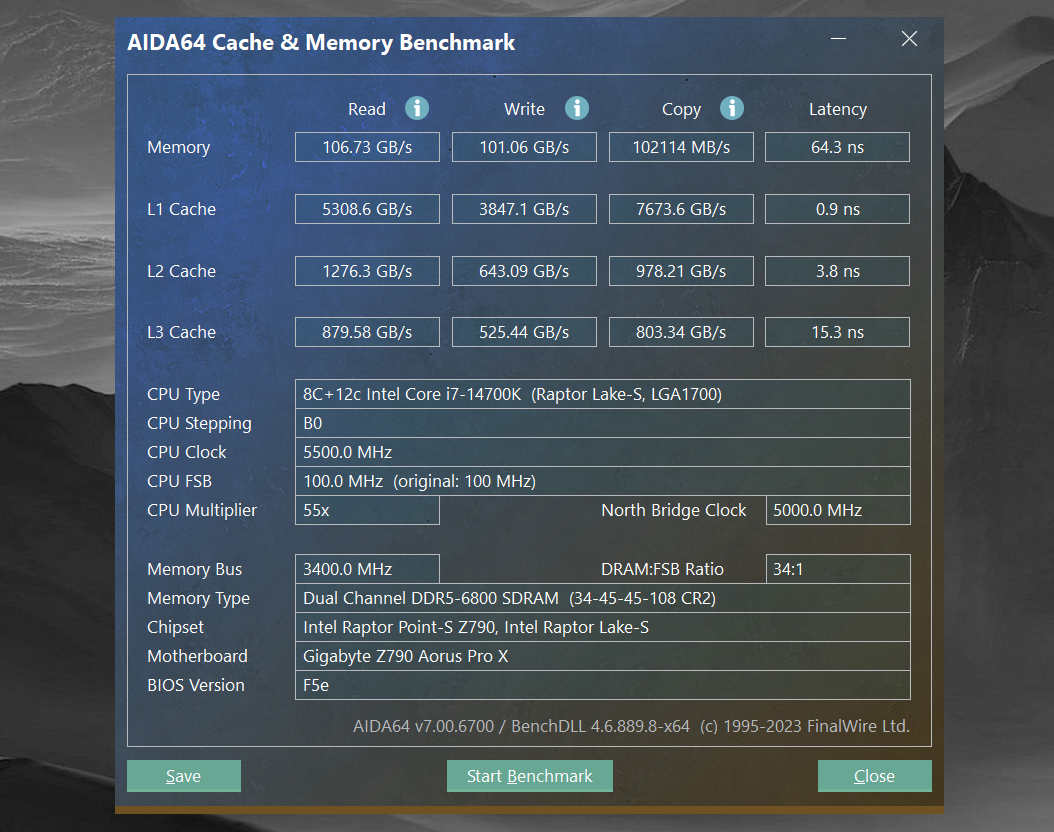Click Start Benchmark
The image size is (1054, 832).
tap(530, 776)
